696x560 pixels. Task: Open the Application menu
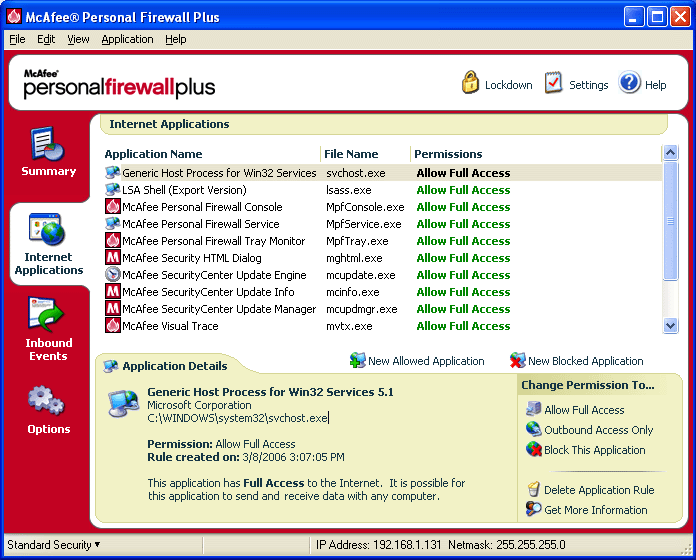(x=127, y=39)
